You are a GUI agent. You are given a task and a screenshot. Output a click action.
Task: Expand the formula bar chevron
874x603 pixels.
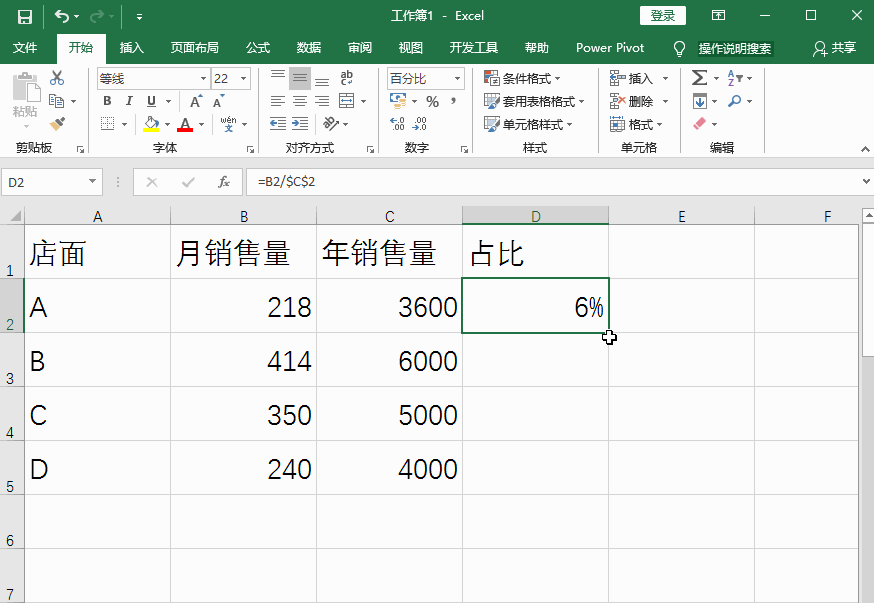coord(866,182)
